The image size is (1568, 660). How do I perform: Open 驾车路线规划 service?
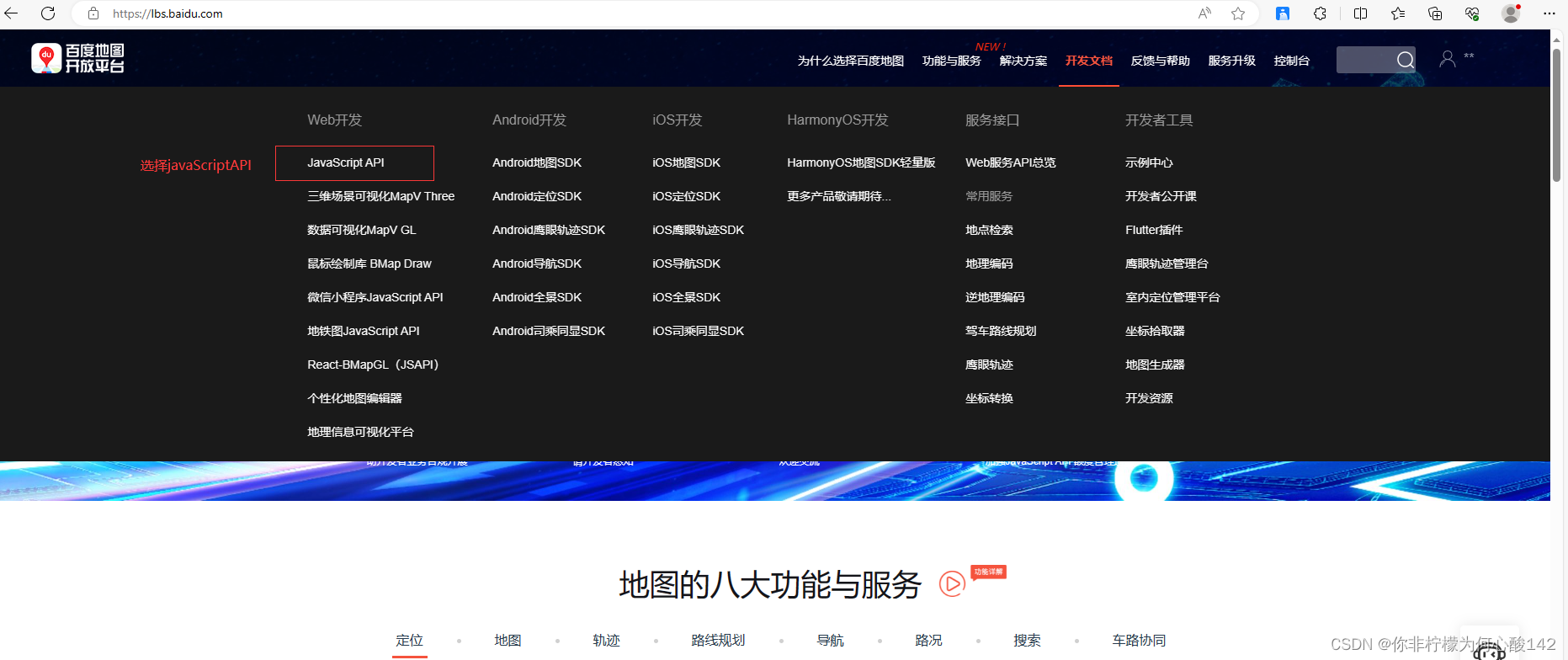1001,331
